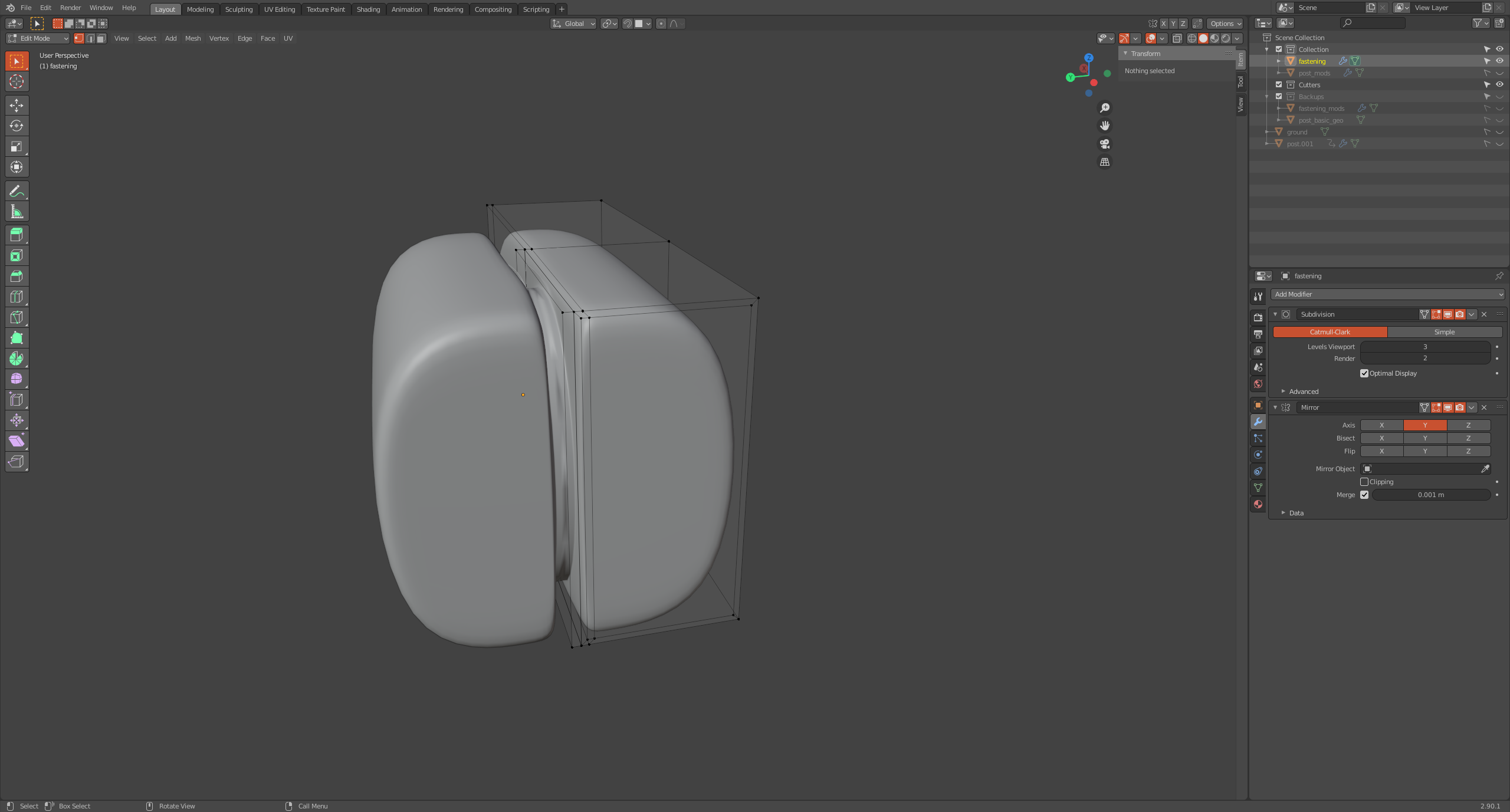Select the Loop Cut tool
Screen dimensions: 1510x812
click(17, 297)
